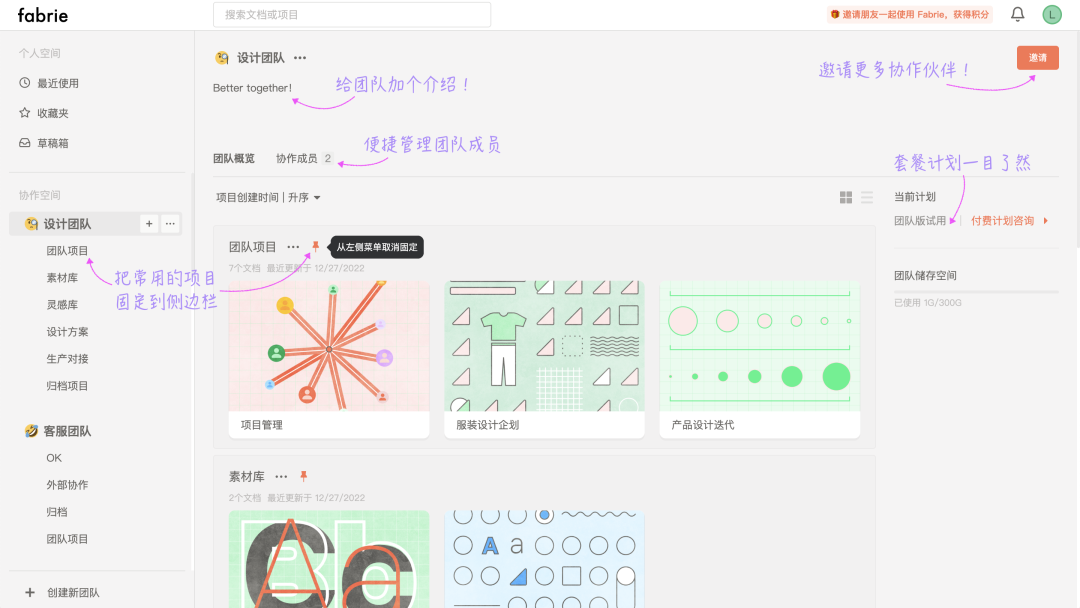Viewport: 1080px width, 608px height.
Task: Add new item with plus beside 设计团队
Action: [x=149, y=223]
